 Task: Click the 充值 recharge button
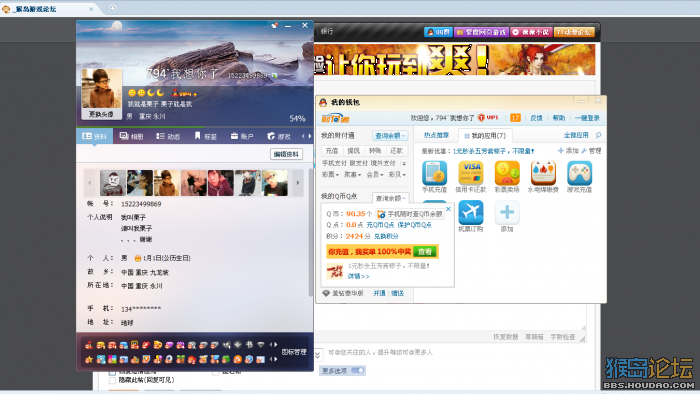click(332, 151)
